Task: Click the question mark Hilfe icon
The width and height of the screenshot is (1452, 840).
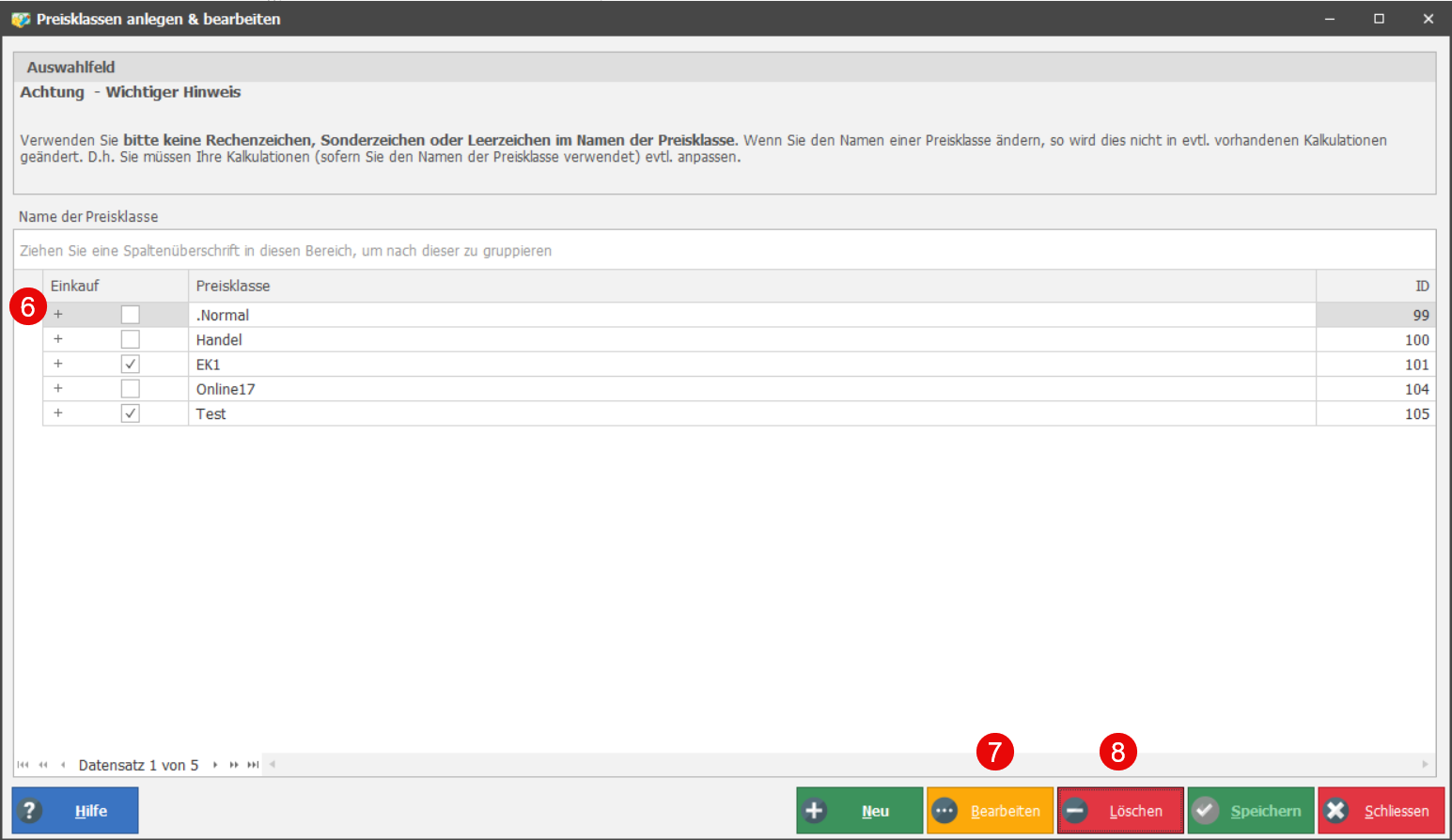Action: click(30, 810)
